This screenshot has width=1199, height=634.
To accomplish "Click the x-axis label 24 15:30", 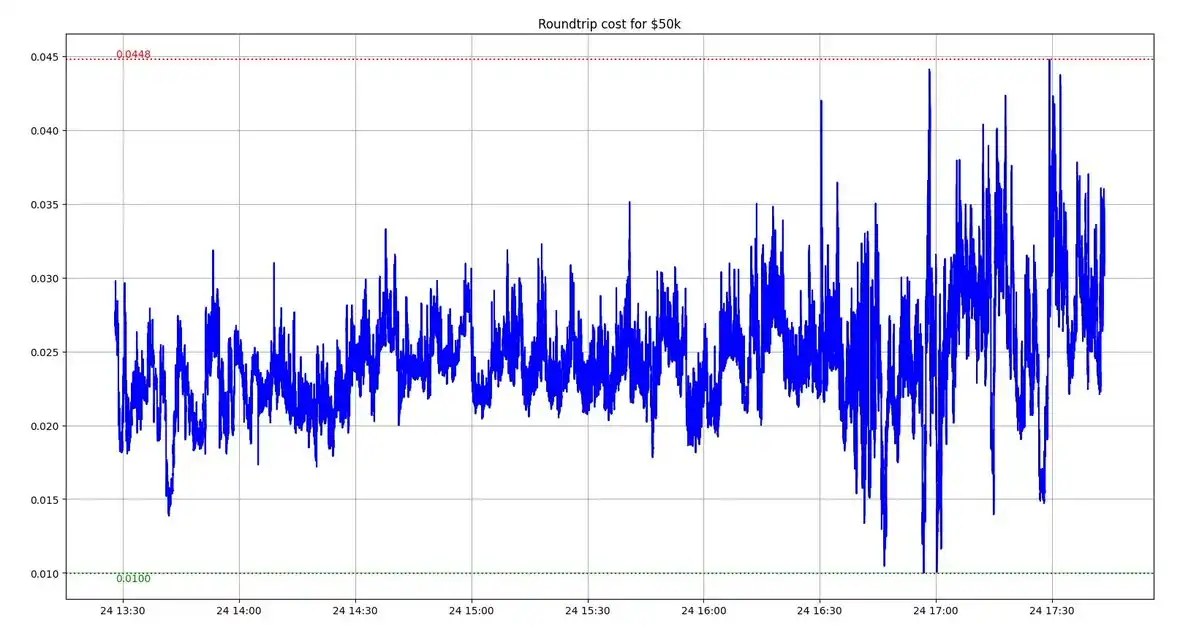I will [x=587, y=610].
